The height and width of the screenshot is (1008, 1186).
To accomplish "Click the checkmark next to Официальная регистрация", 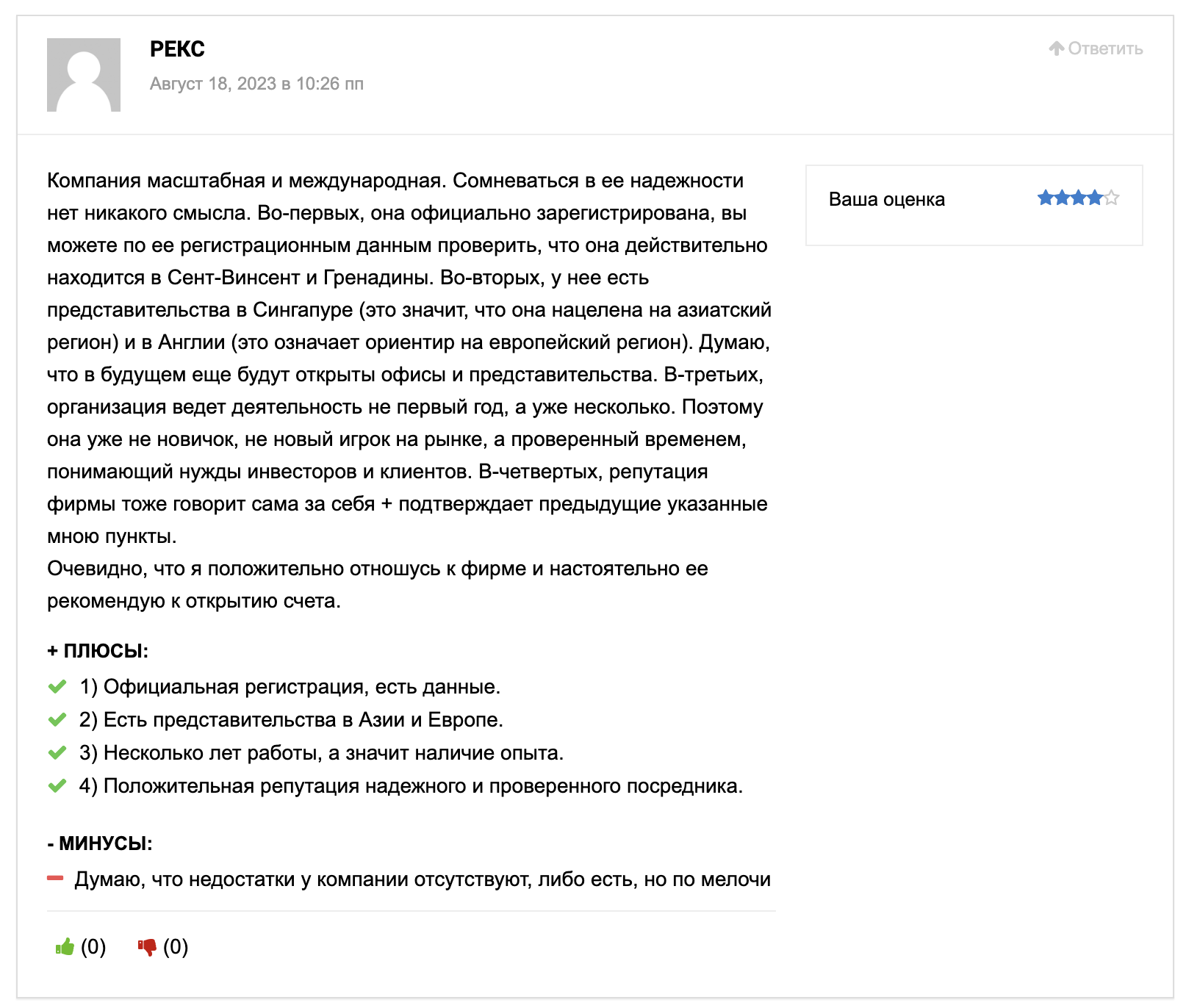I will click(x=57, y=687).
